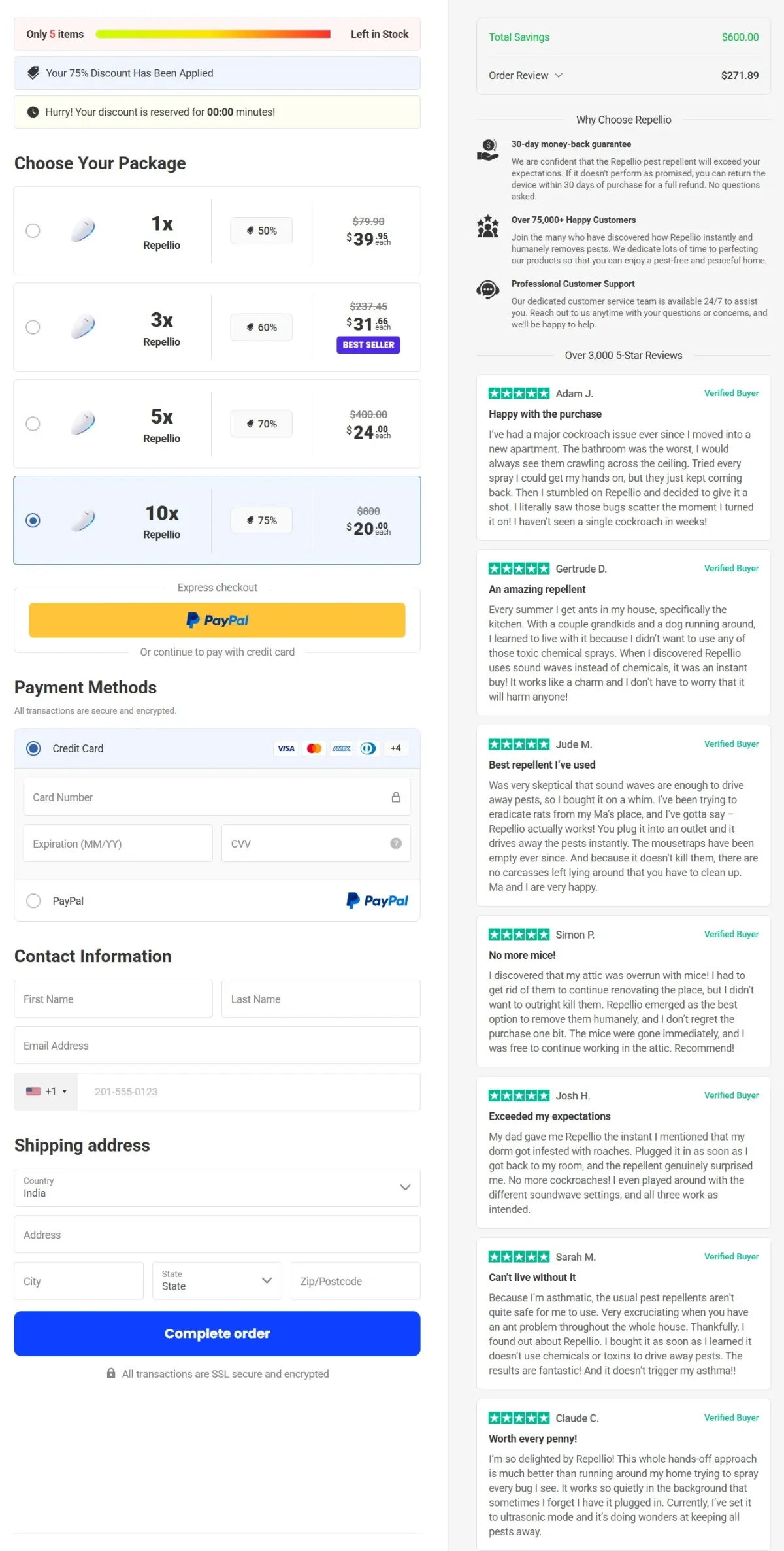Click the Mastercard logo icon
Screen dimensions: 784x1551
click(x=314, y=748)
